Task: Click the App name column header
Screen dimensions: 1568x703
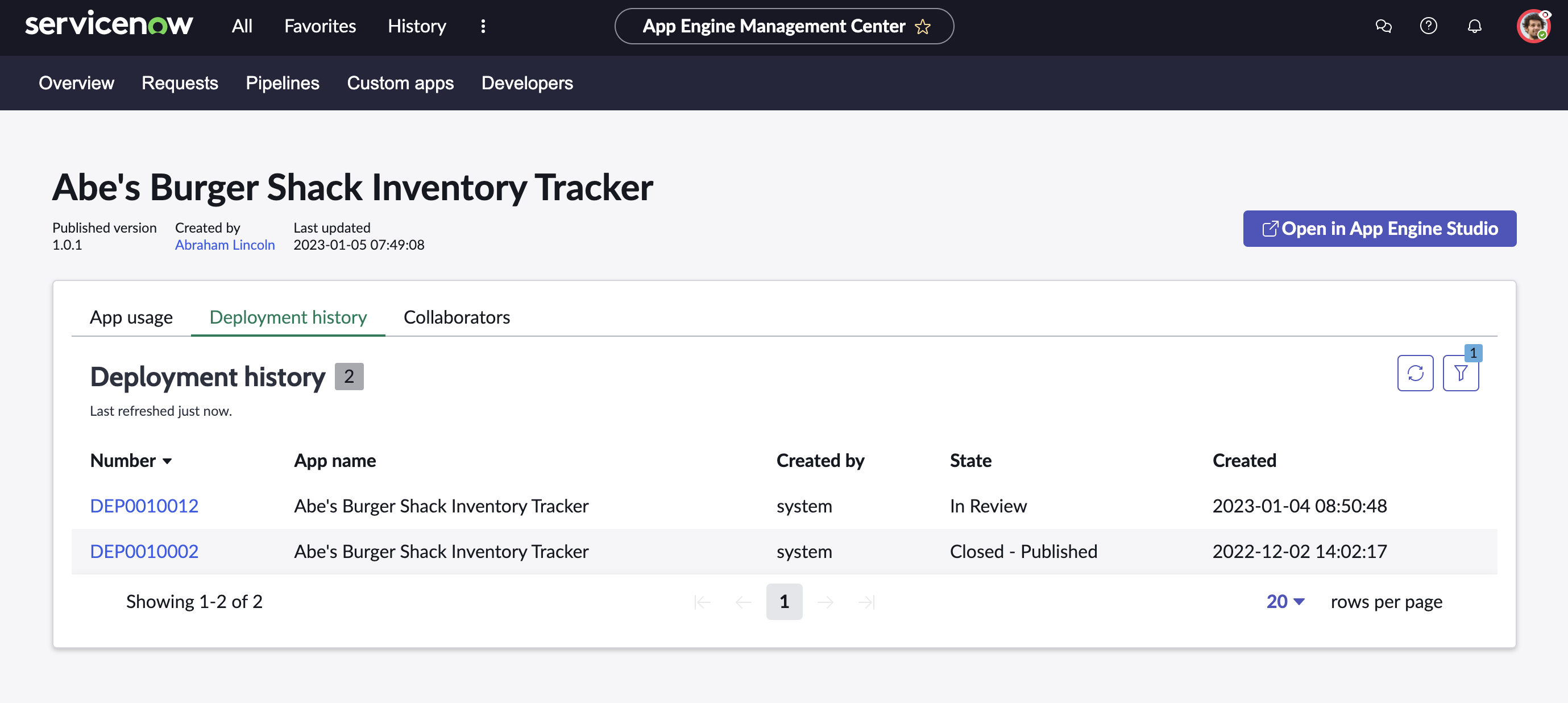Action: (335, 461)
